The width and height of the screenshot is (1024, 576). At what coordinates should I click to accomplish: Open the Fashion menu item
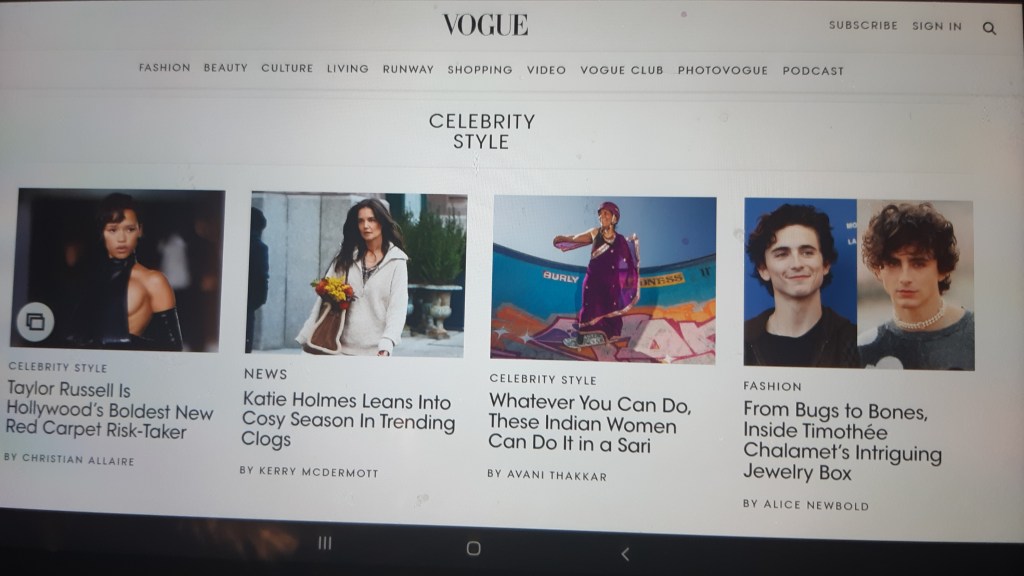tap(165, 67)
